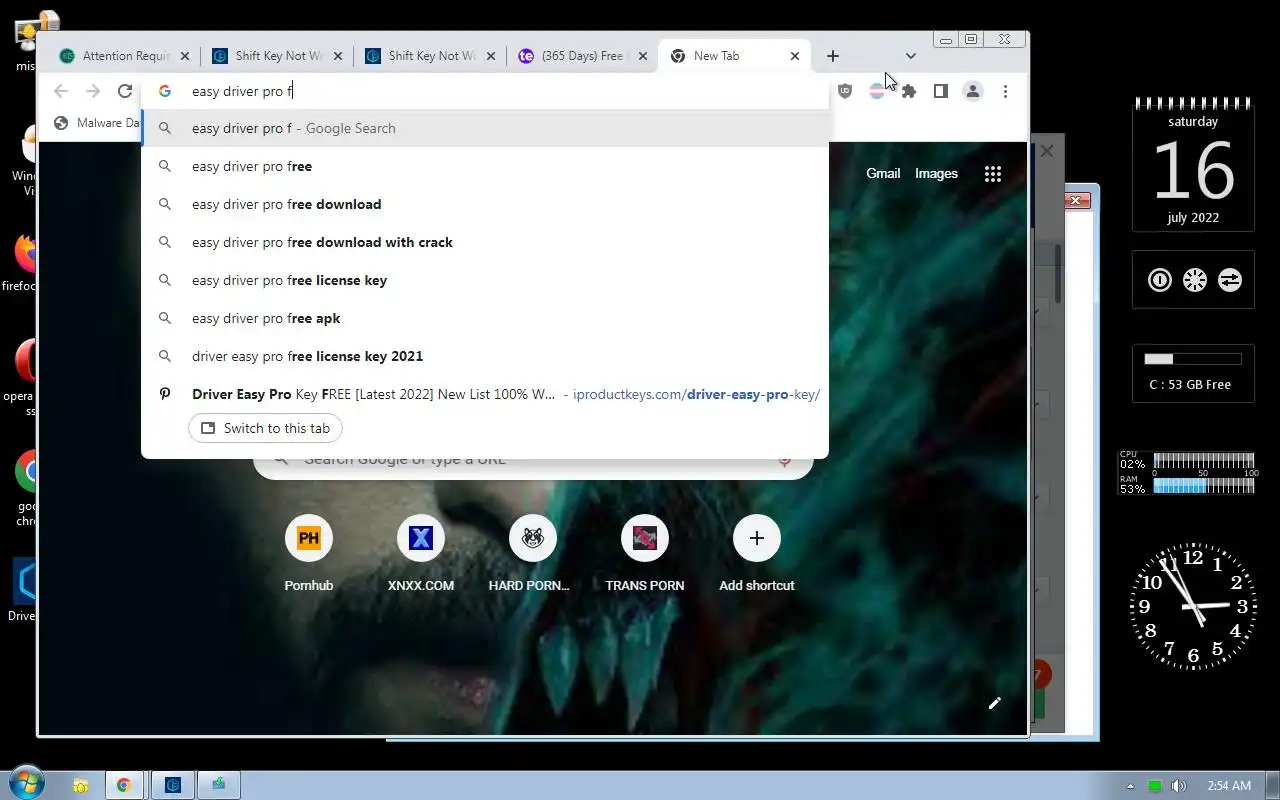Select suggestion 'easy driver pro free apk'
This screenshot has height=800, width=1280.
(485, 318)
